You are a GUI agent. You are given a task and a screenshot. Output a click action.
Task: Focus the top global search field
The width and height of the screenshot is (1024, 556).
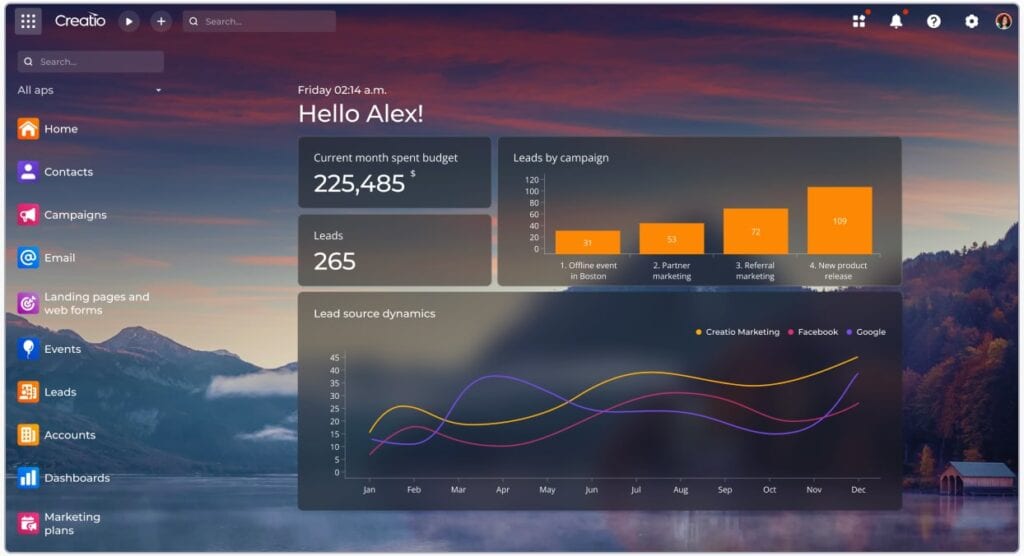(259, 22)
